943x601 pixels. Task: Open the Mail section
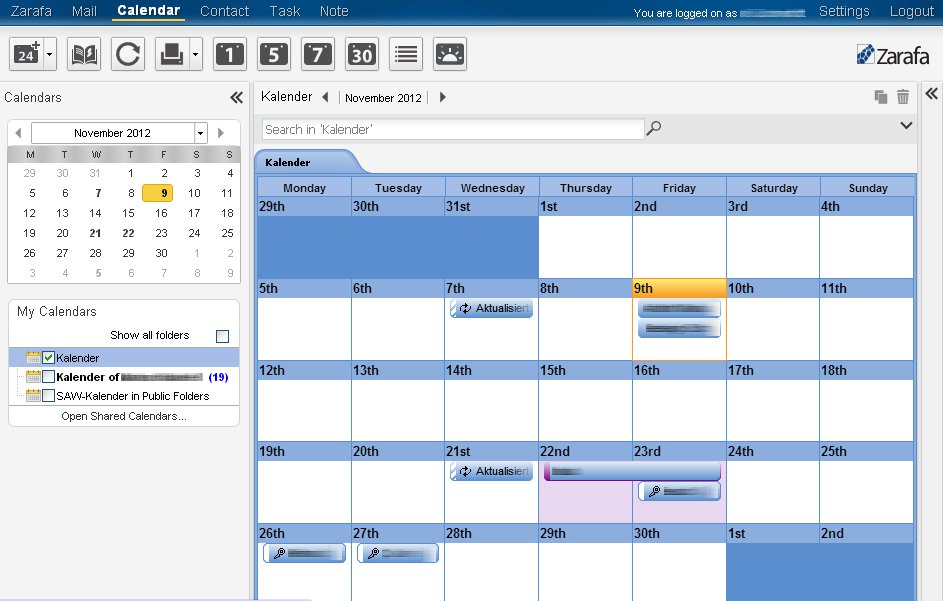[84, 11]
